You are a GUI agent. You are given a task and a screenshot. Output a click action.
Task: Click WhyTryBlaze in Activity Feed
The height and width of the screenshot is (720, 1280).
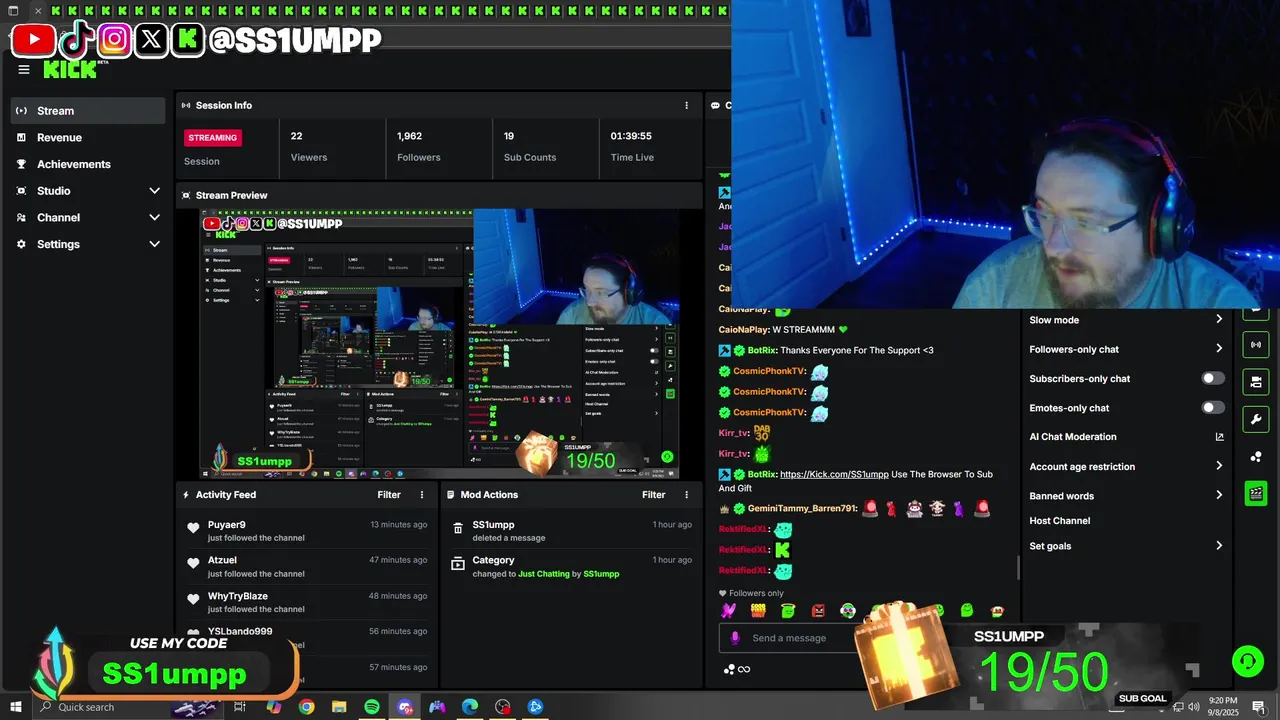(238, 596)
